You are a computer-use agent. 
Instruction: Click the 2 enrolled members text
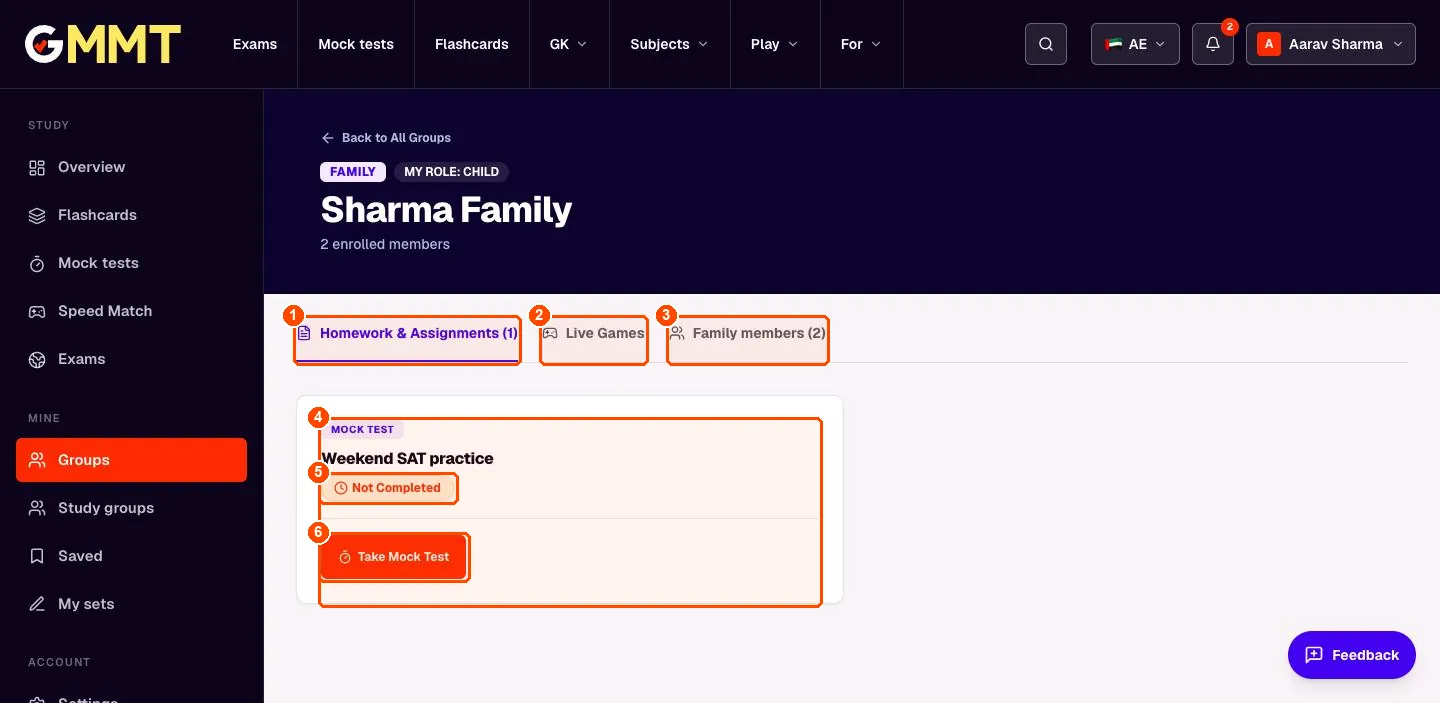pos(385,244)
